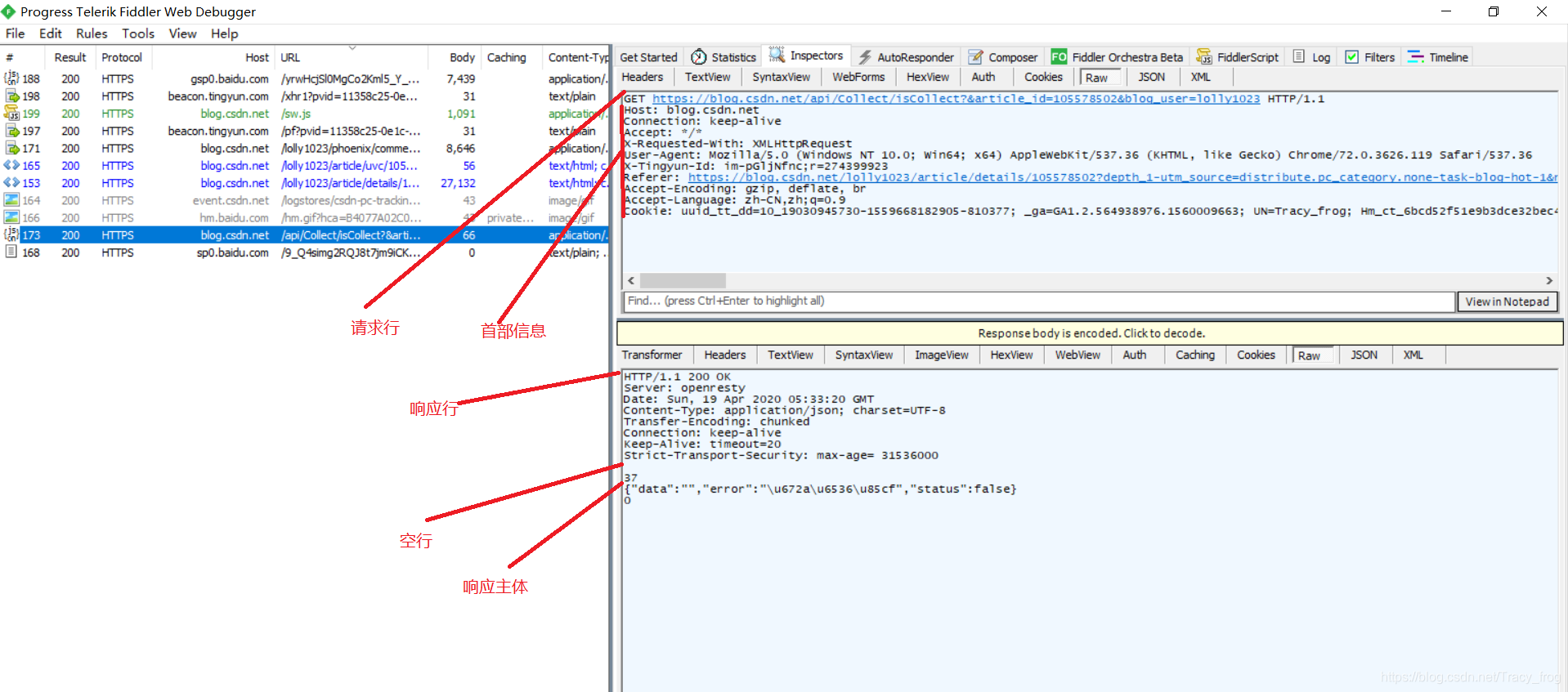Click the JS file icon for session 199
This screenshot has height=692, width=1568.
coord(11,113)
